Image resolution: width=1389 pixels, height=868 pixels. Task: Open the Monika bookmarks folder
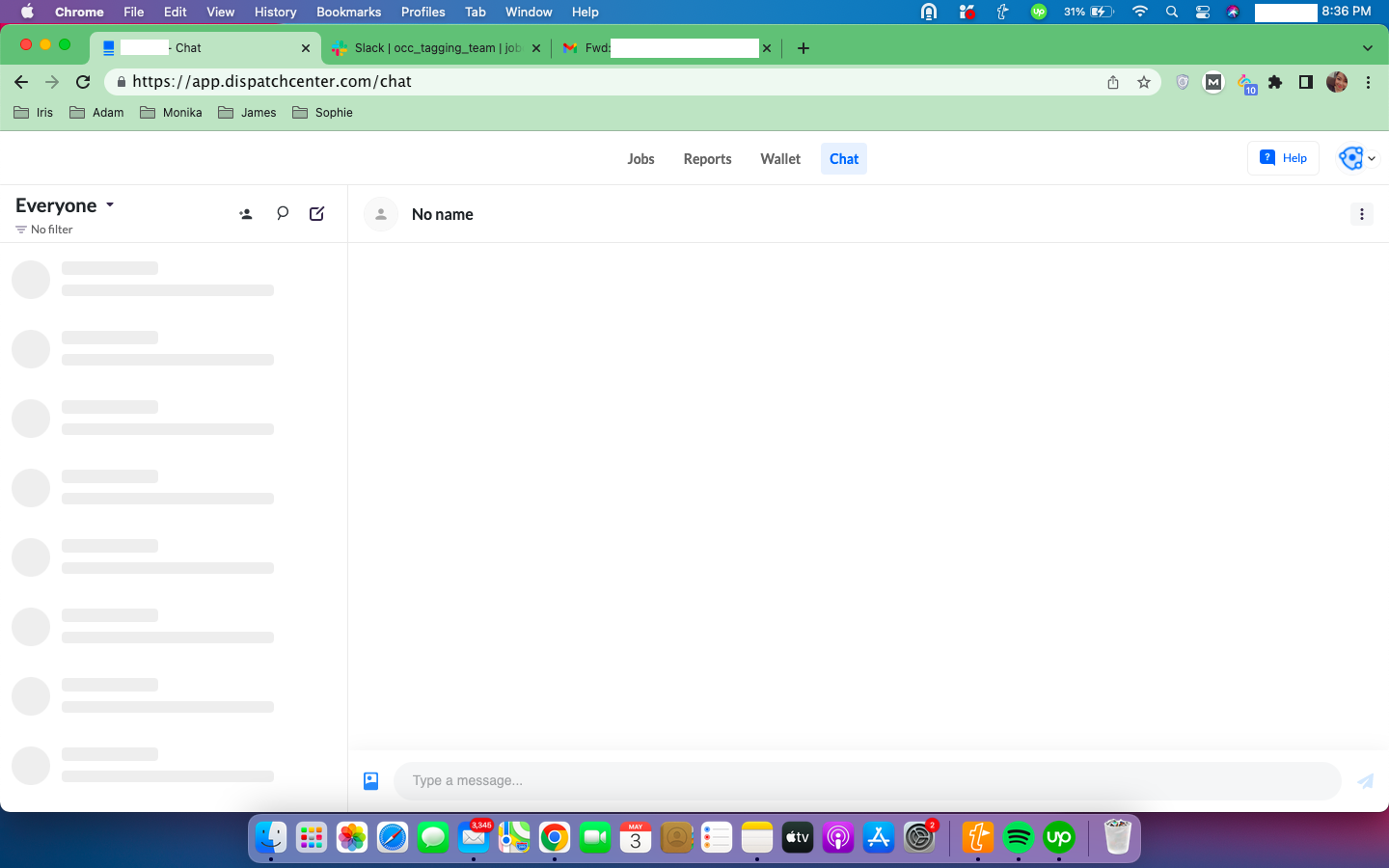(x=171, y=113)
